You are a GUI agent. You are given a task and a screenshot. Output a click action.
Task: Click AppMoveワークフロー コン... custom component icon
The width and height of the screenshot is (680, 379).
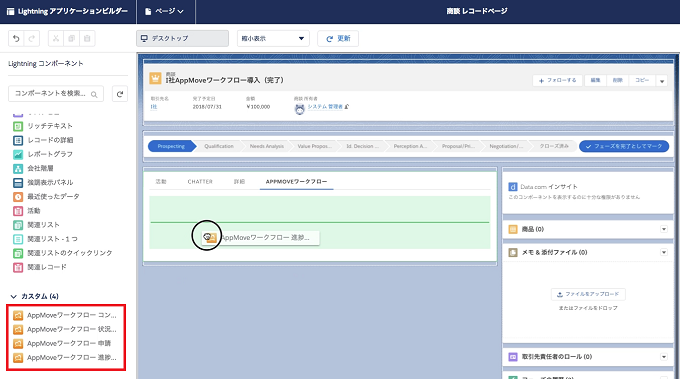18,316
